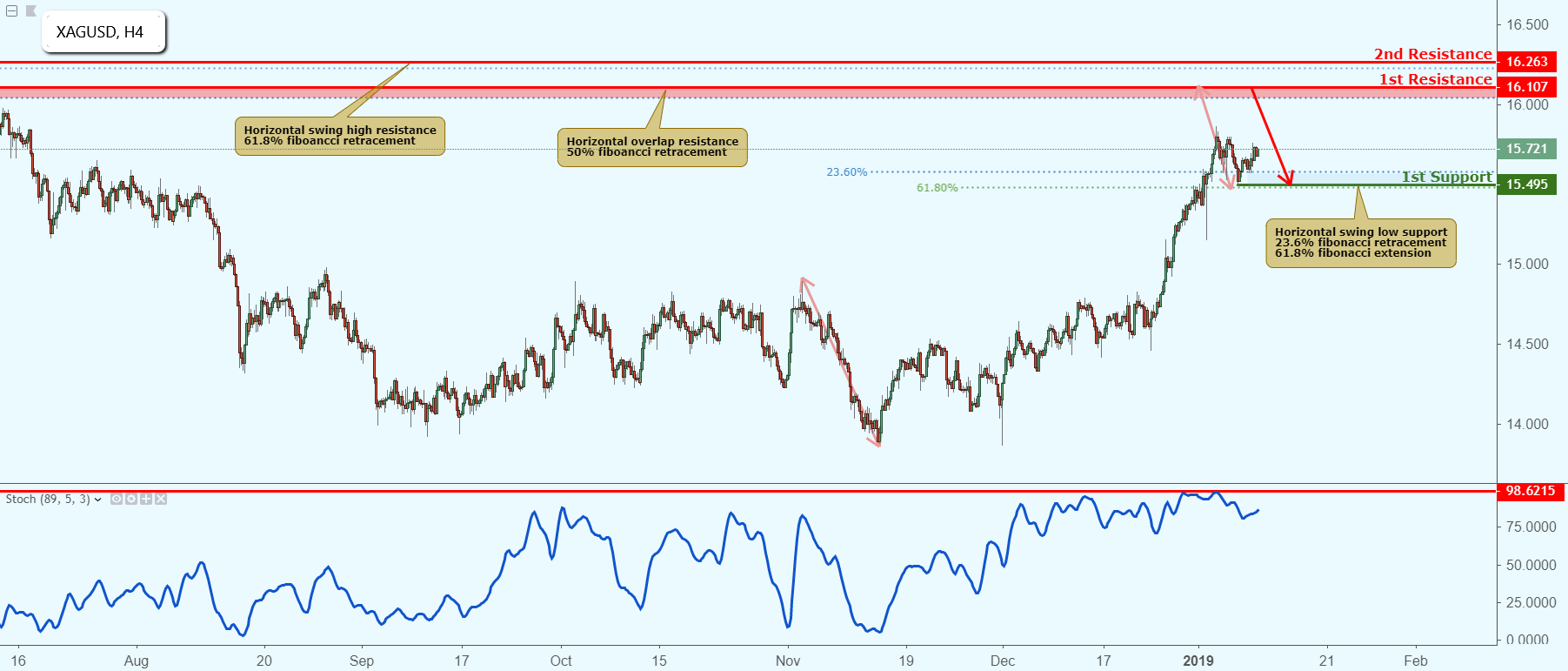Click the Sep label on the time axis
The height and width of the screenshot is (671, 1568).
pos(362,661)
